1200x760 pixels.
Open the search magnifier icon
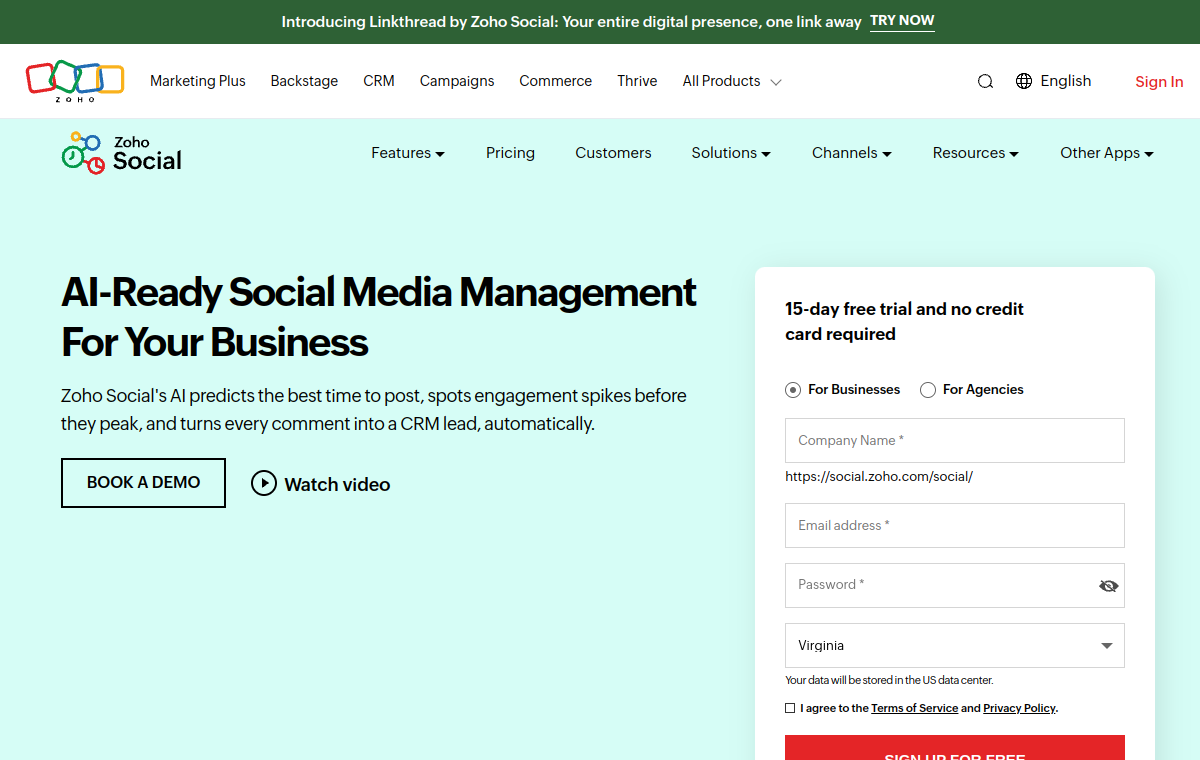985,81
